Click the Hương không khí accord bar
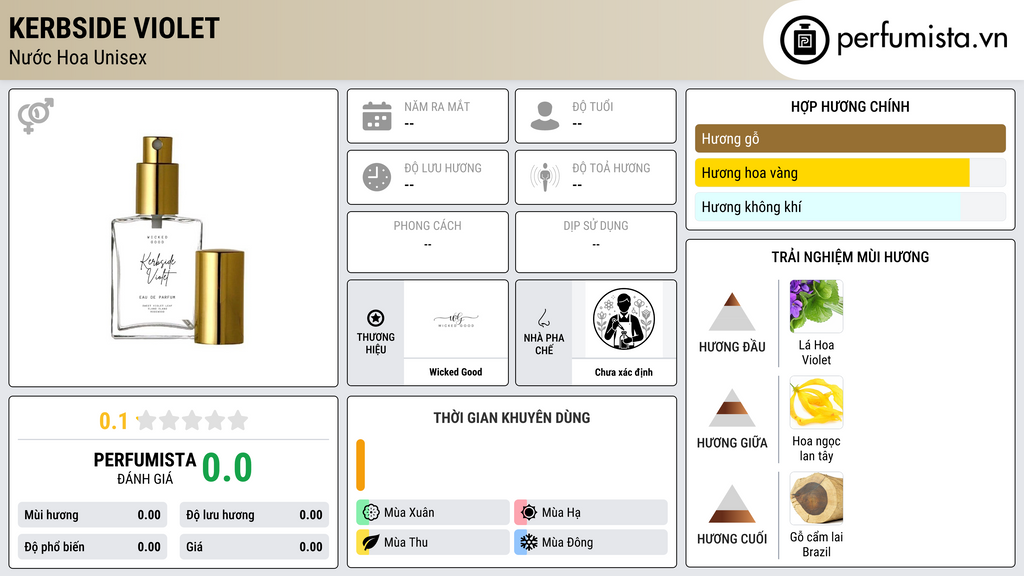 (850, 207)
